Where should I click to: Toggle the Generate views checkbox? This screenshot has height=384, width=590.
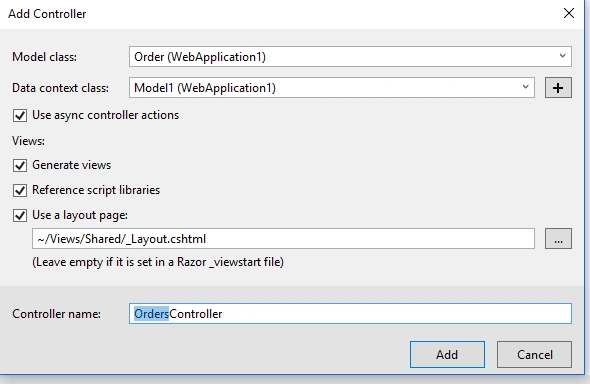pyautogui.click(x=20, y=165)
